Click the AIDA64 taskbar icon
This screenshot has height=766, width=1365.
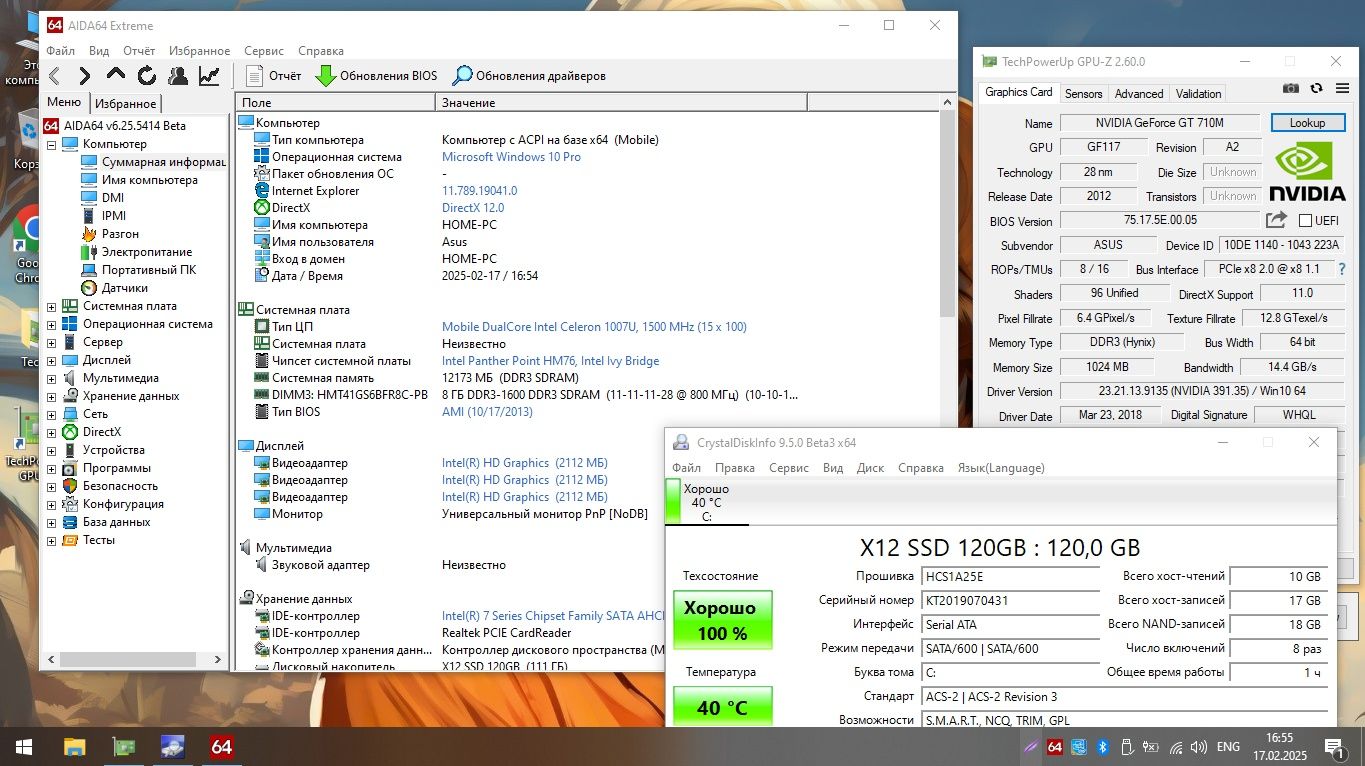(222, 746)
